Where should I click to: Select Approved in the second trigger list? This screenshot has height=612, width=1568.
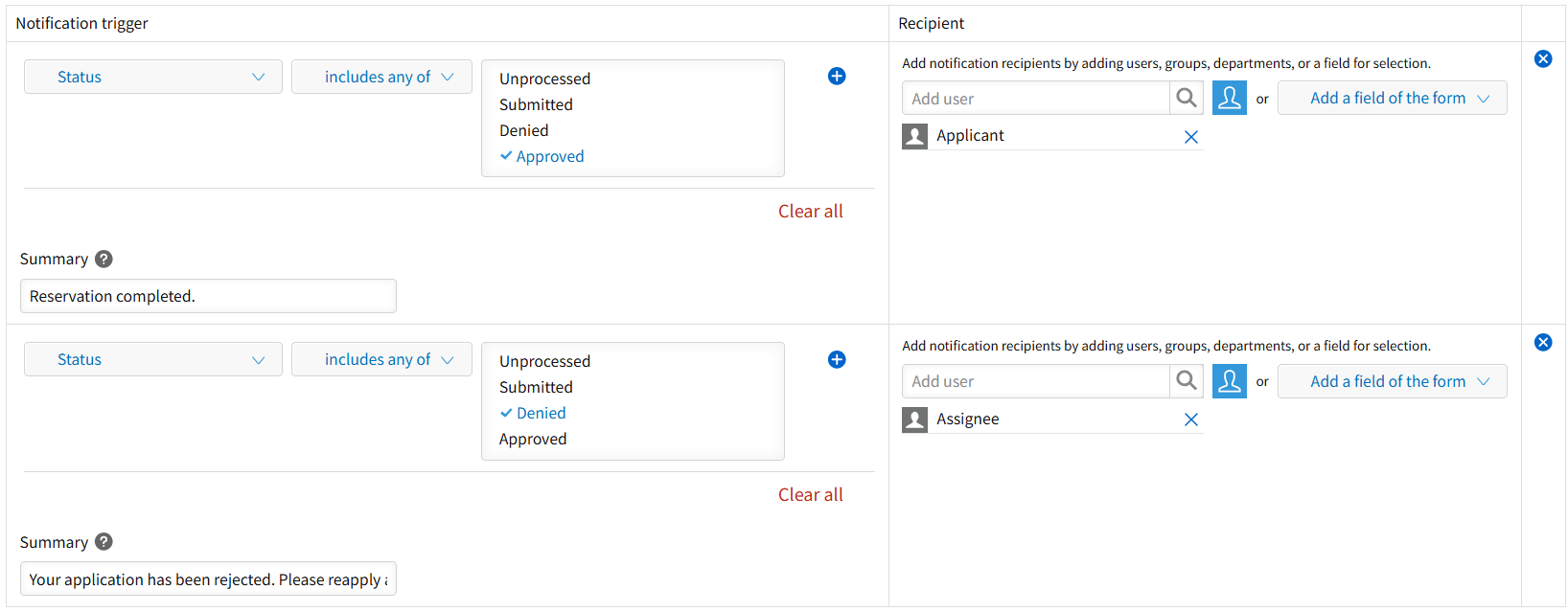click(533, 439)
